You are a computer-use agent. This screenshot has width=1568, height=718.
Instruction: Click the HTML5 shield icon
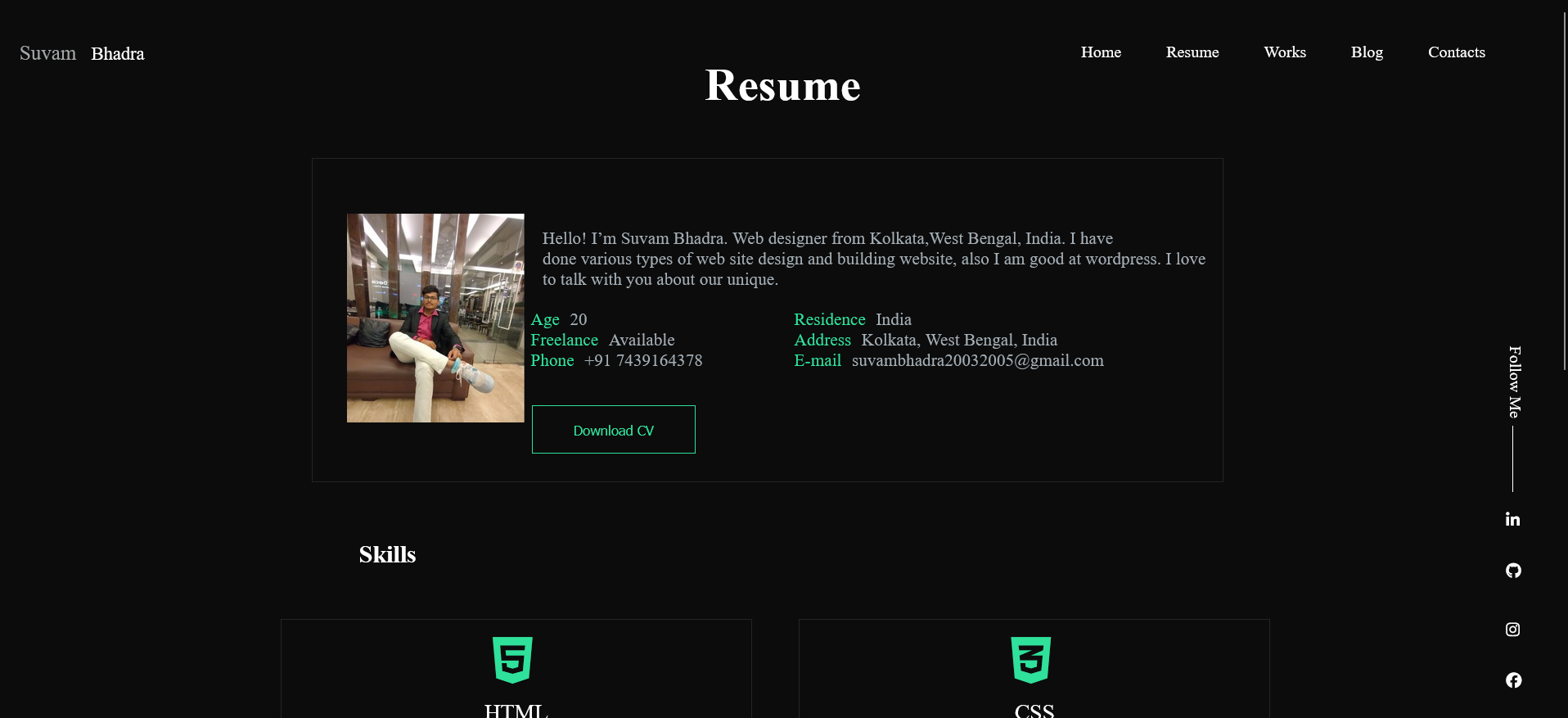[x=512, y=659]
